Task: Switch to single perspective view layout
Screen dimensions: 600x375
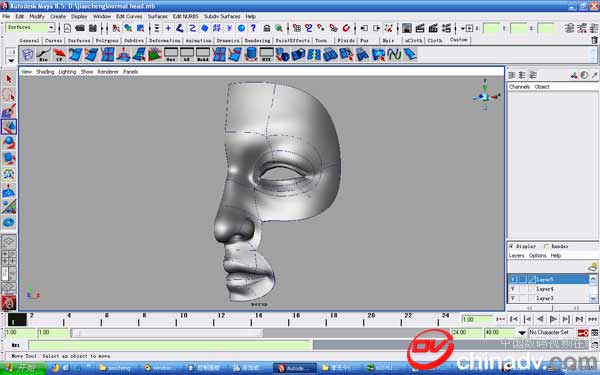Action: click(9, 241)
